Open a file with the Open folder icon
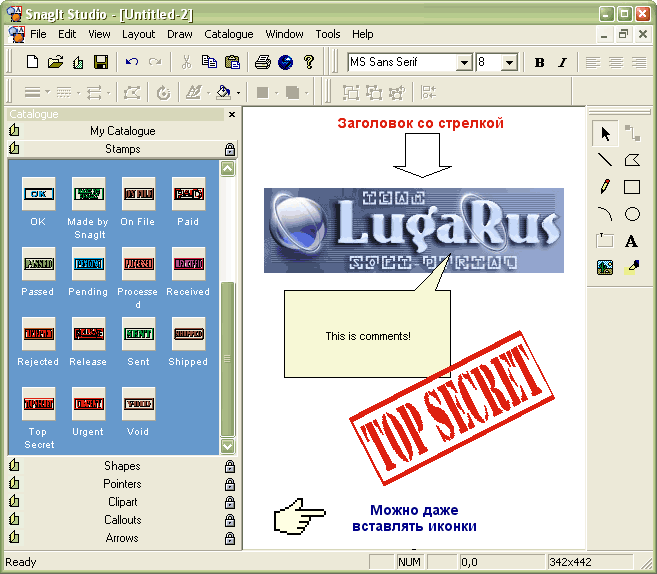This screenshot has height=574, width=657. click(55, 62)
